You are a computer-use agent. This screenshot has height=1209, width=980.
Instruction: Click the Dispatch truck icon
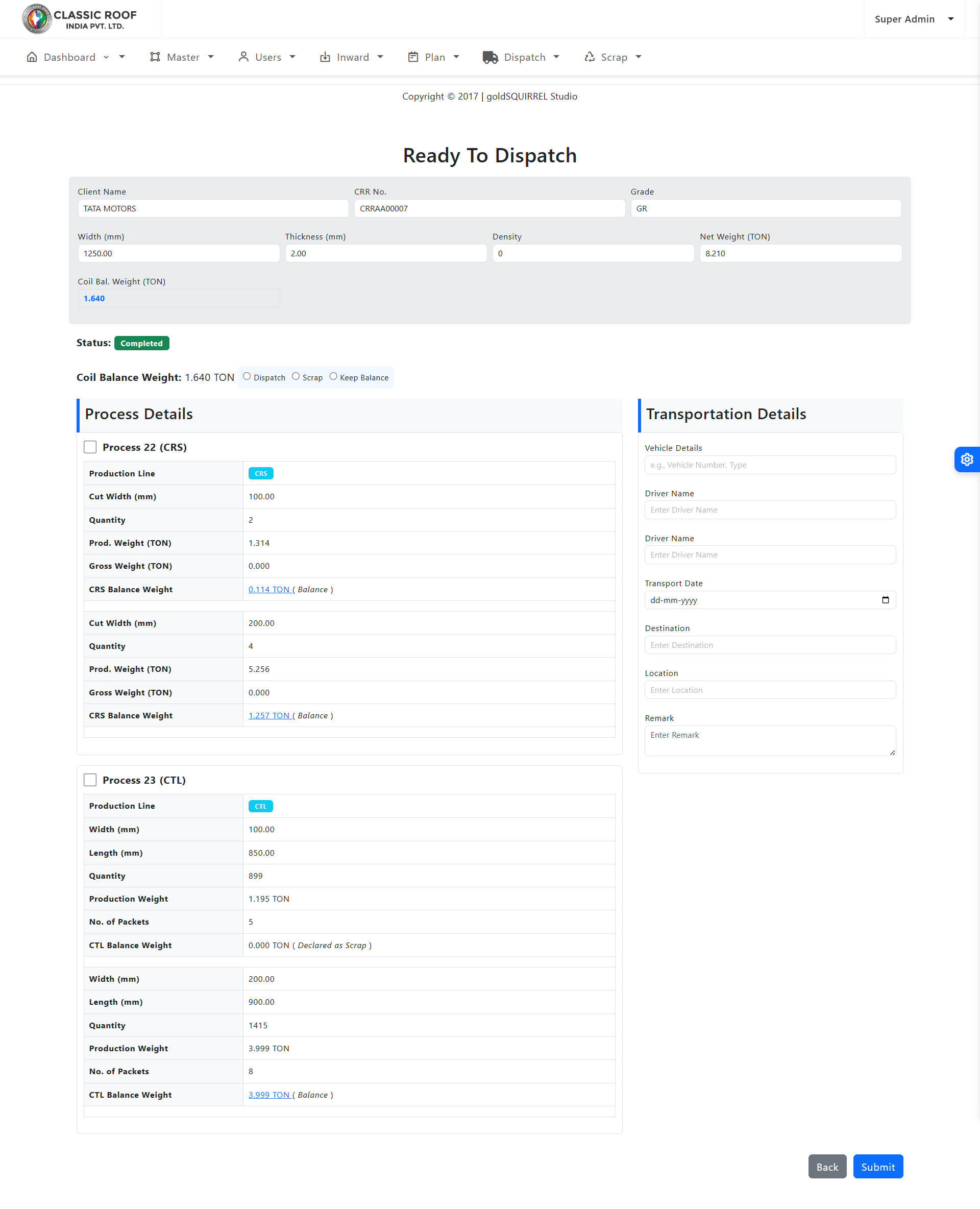tap(490, 57)
